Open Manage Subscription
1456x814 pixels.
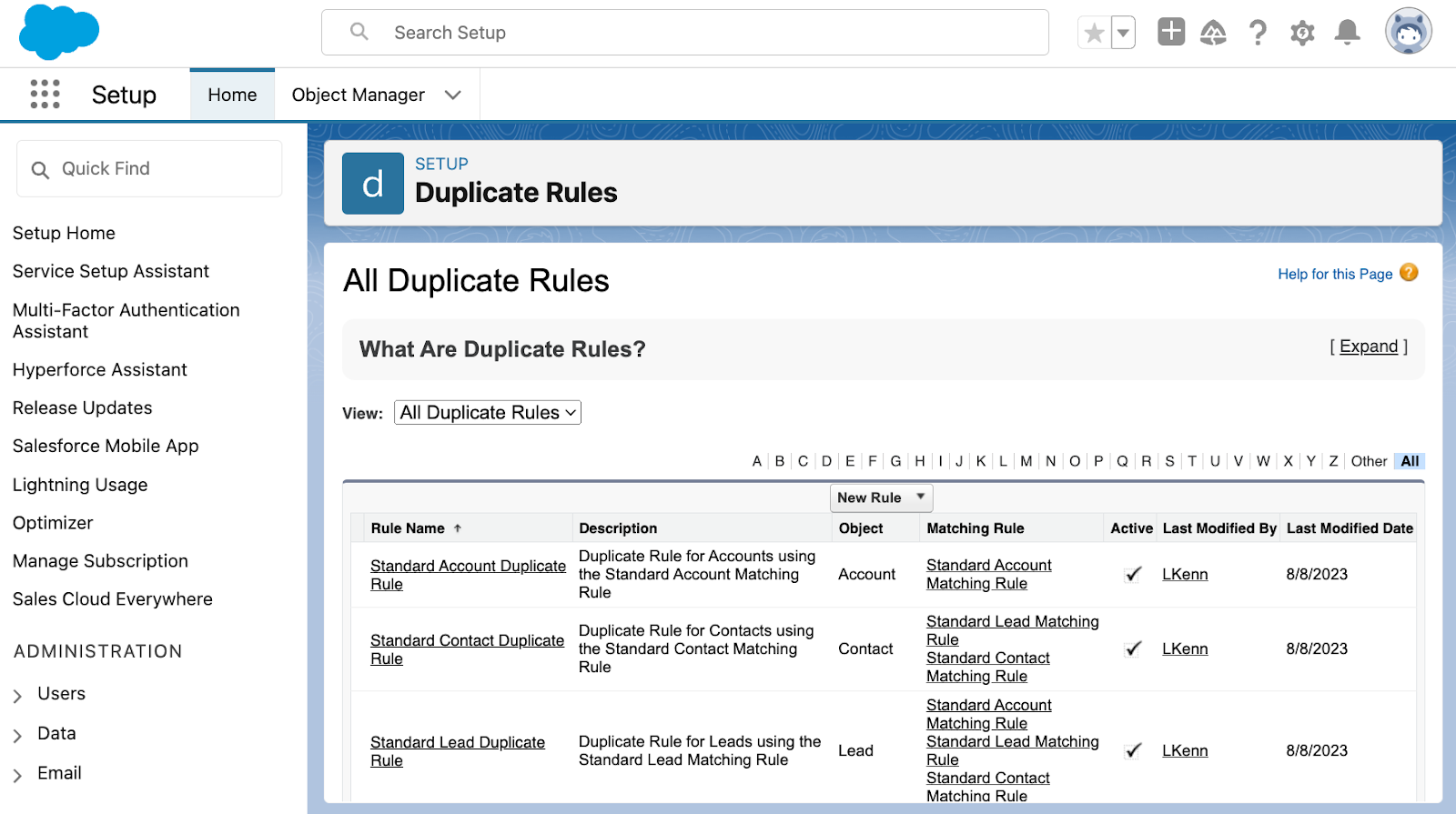(100, 561)
